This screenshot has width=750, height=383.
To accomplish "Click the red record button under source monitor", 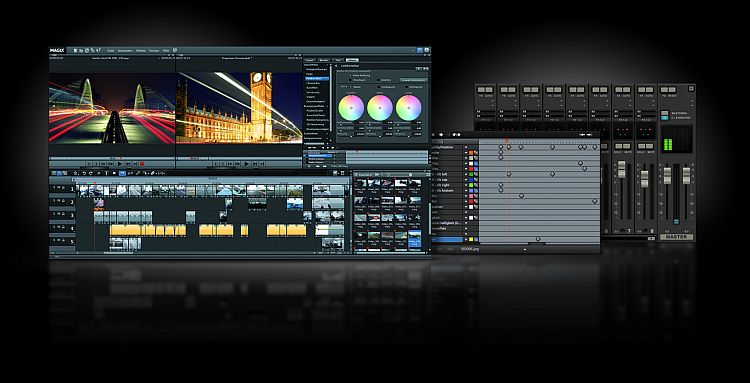I will coord(142,164).
